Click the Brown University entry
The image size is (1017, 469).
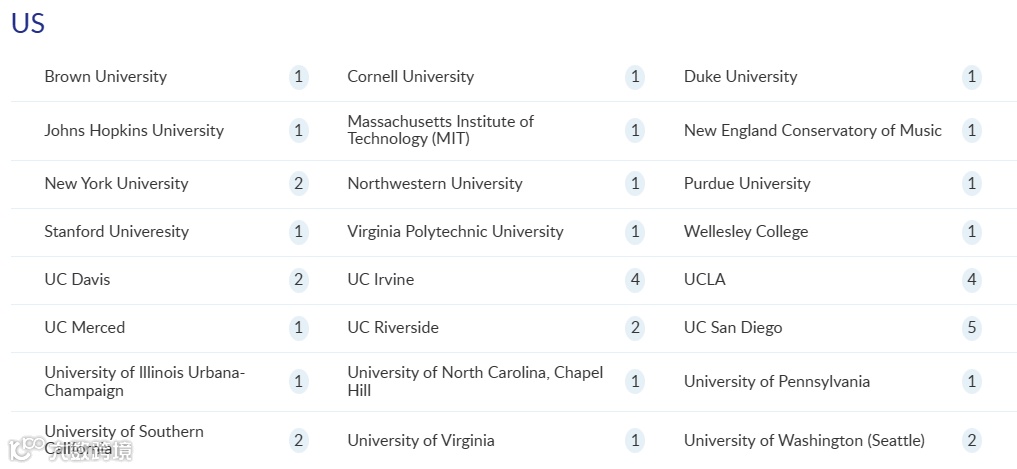(x=106, y=77)
